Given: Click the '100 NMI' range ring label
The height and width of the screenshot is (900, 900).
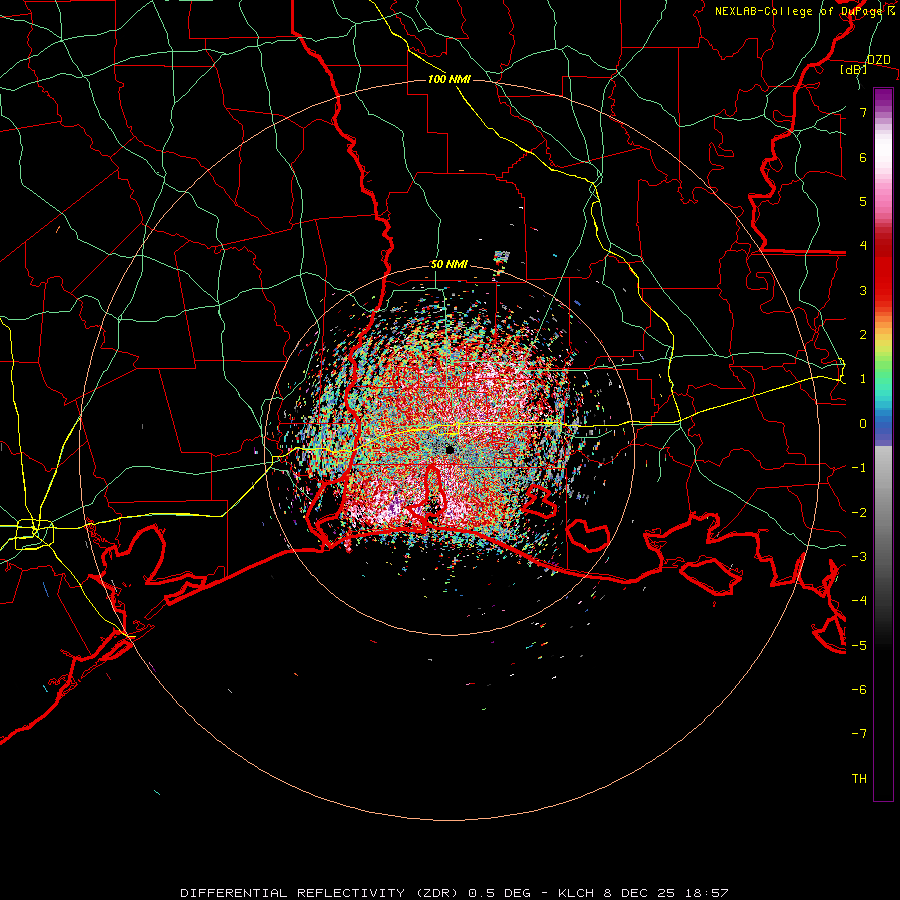Looking at the screenshot, I should [x=449, y=79].
